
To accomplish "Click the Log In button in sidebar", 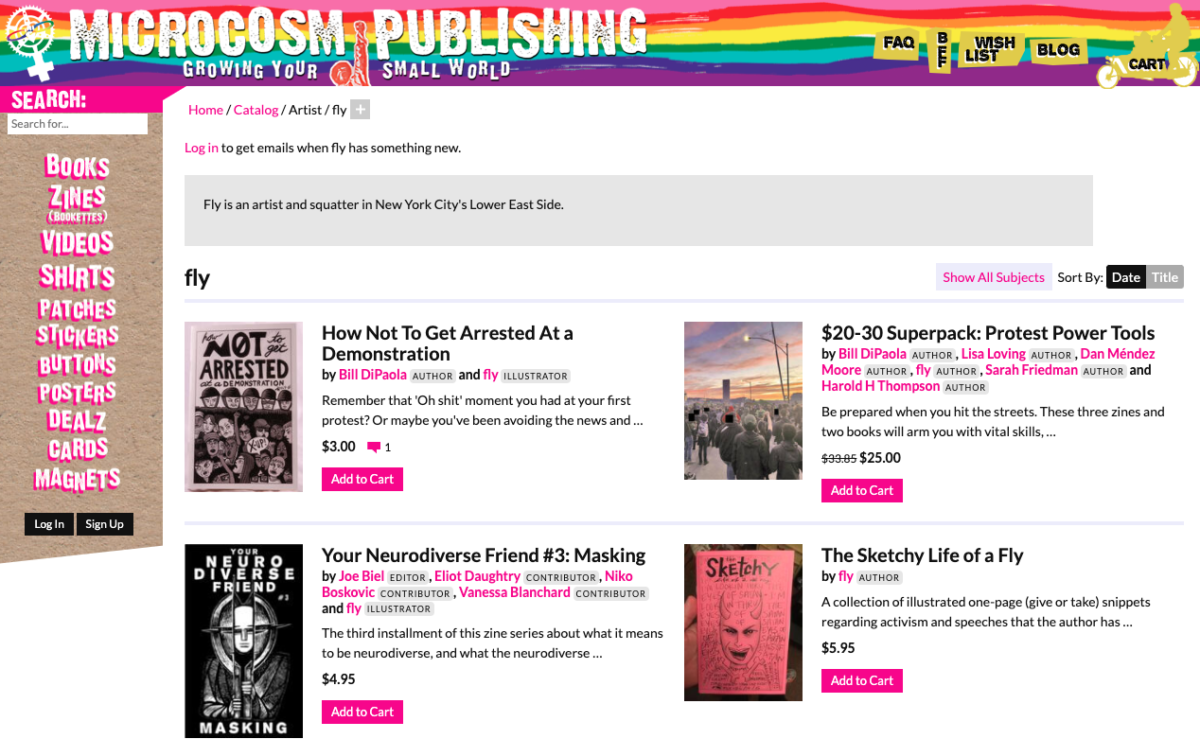I will coord(49,524).
